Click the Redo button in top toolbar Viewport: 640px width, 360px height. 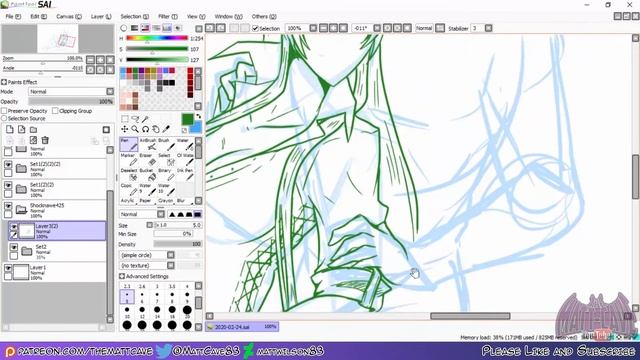[220, 28]
